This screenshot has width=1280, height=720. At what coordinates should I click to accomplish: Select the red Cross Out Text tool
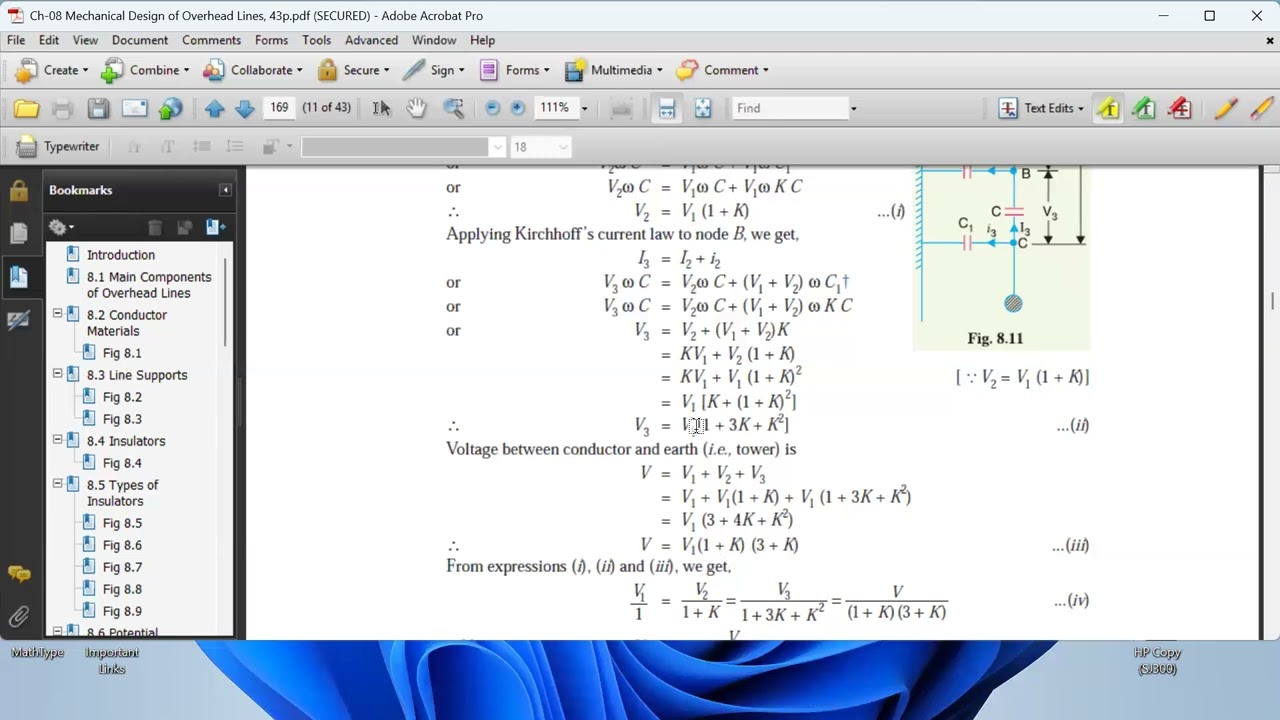[x=1180, y=108]
